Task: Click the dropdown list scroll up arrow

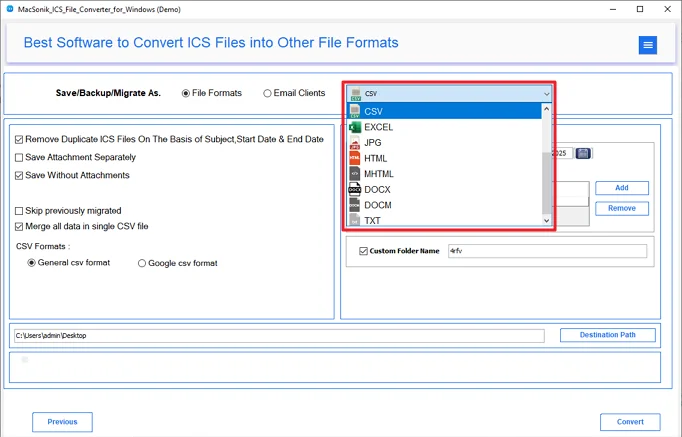Action: pos(547,109)
